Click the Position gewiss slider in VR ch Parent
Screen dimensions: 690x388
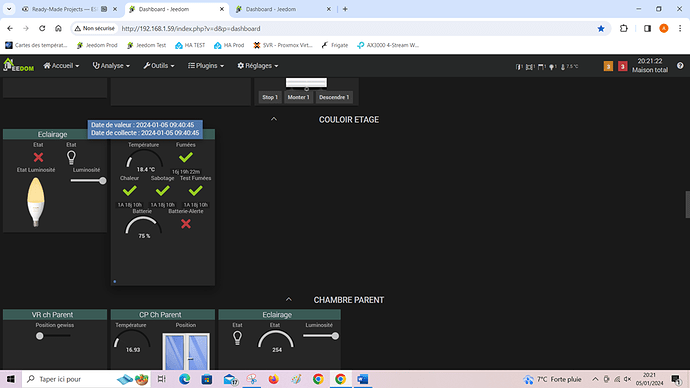click(53, 336)
